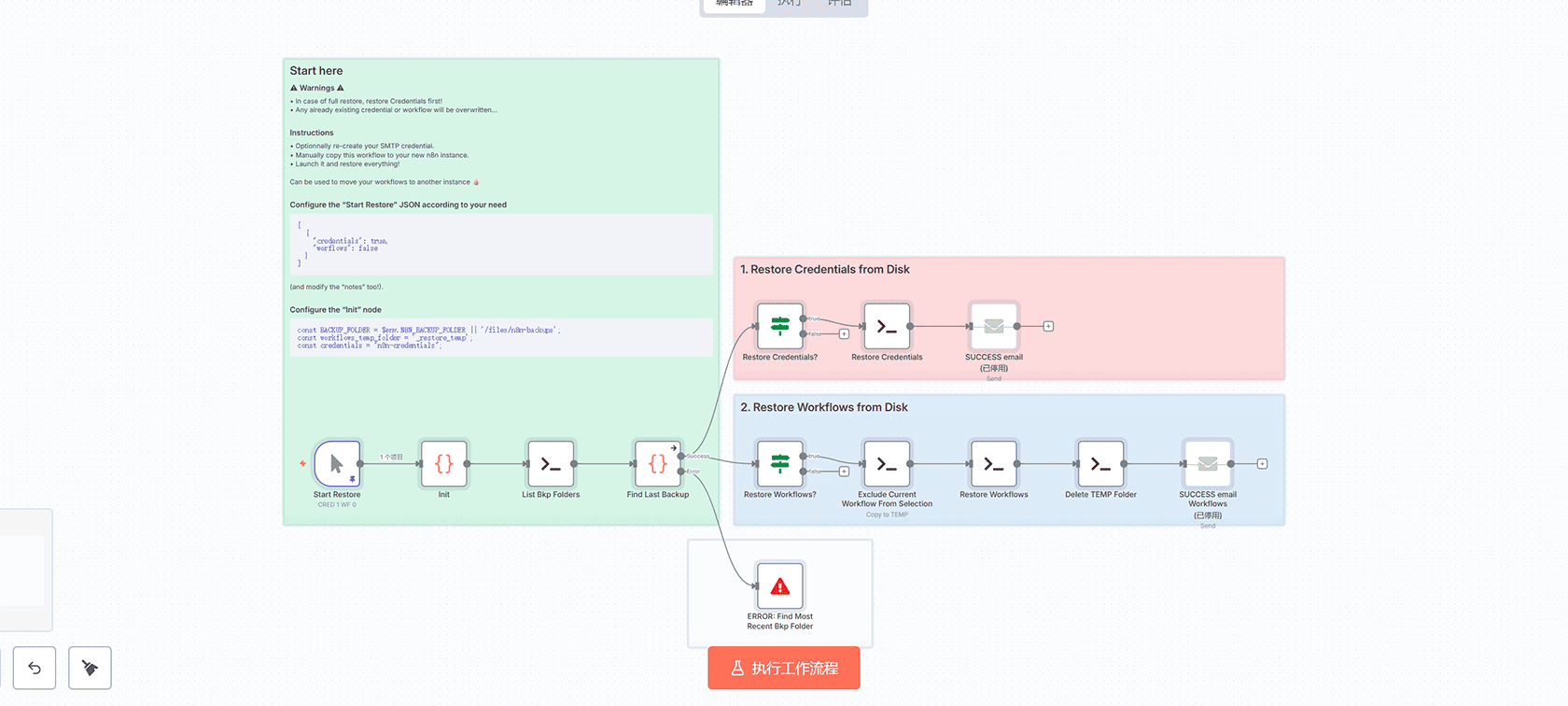Click plus connector after SUCCESS email Workflows
The width and height of the screenshot is (1568, 706).
(1262, 463)
